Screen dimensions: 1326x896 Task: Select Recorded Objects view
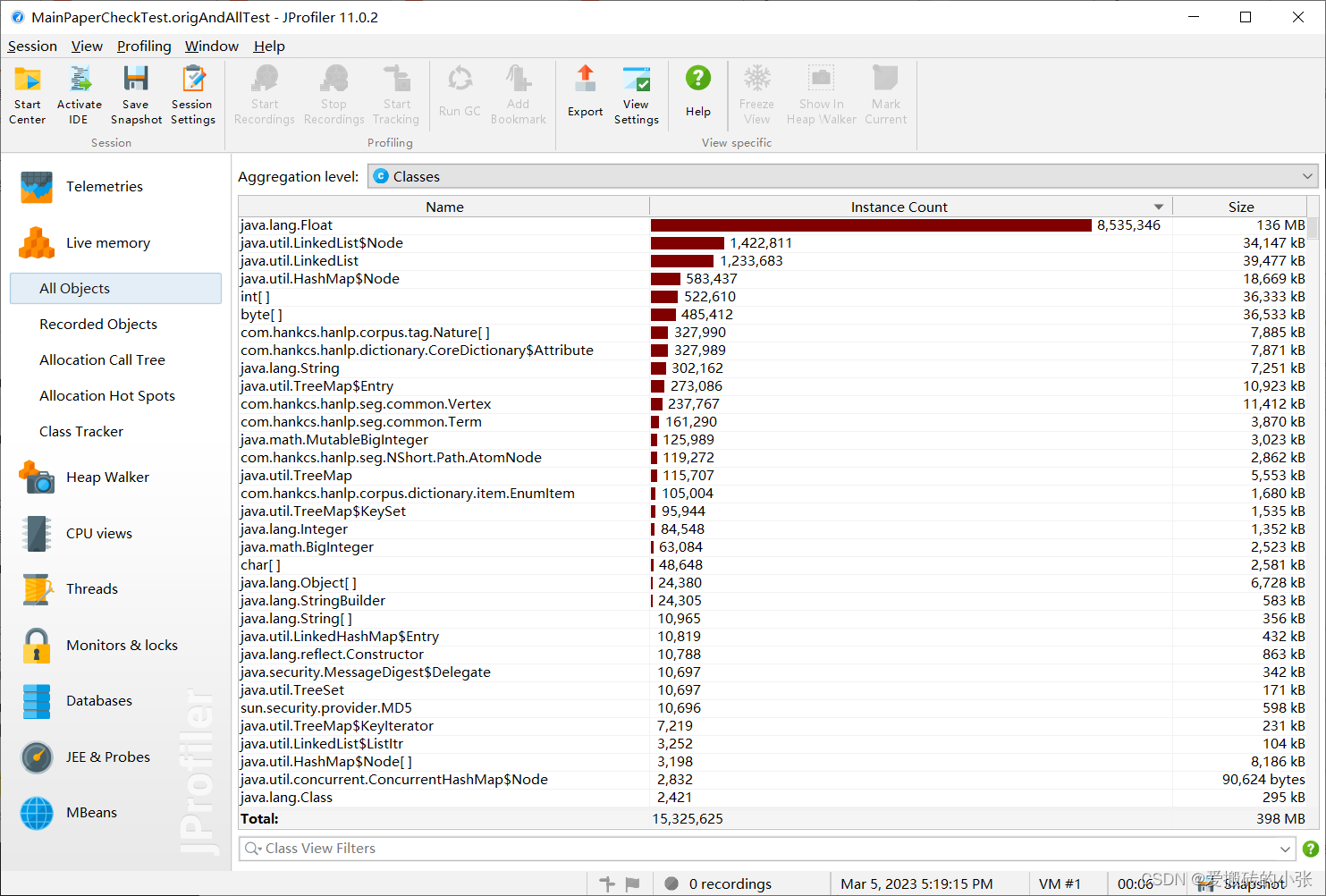coord(98,325)
